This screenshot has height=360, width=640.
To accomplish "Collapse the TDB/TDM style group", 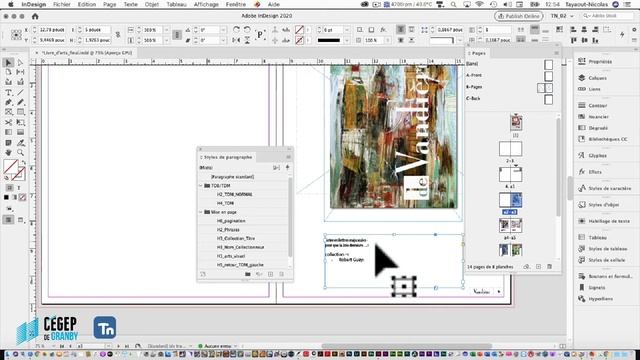I will [201, 186].
